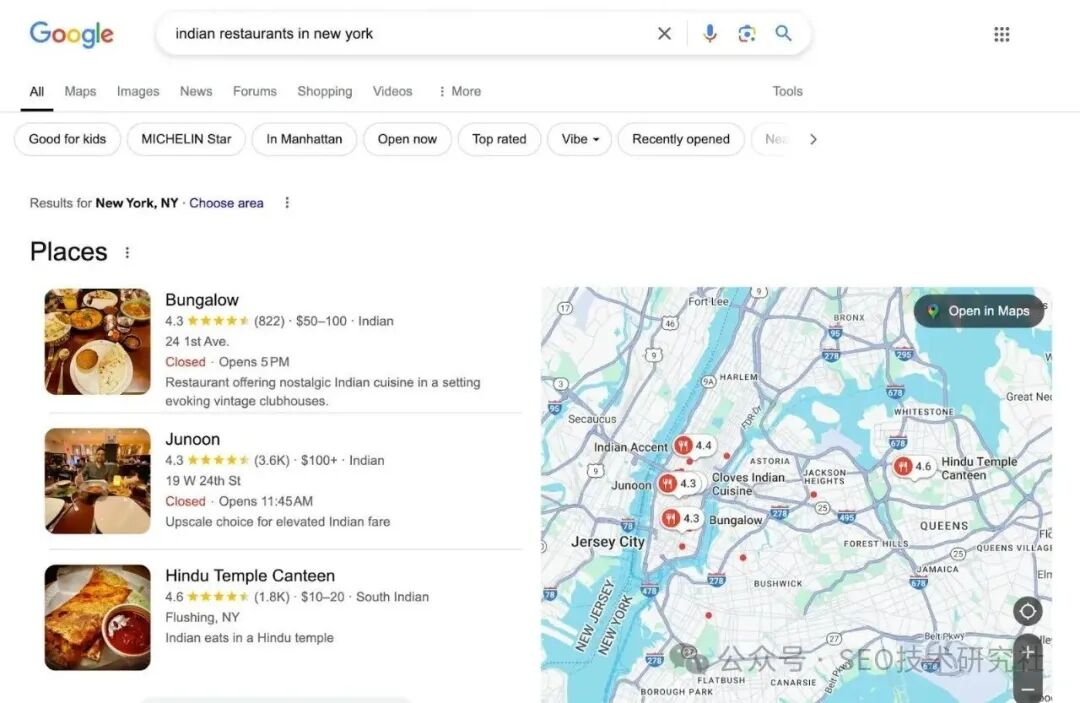Open the More search categories menu

[459, 91]
